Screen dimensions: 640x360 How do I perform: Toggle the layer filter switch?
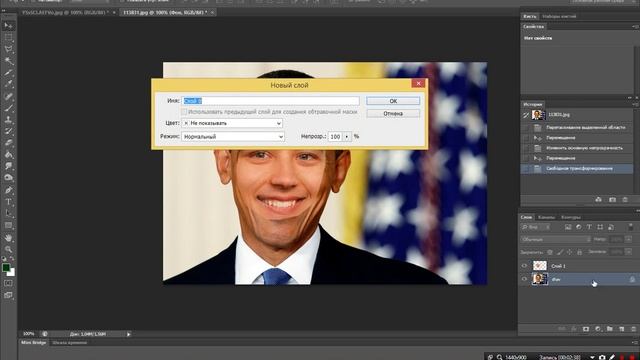tap(631, 227)
